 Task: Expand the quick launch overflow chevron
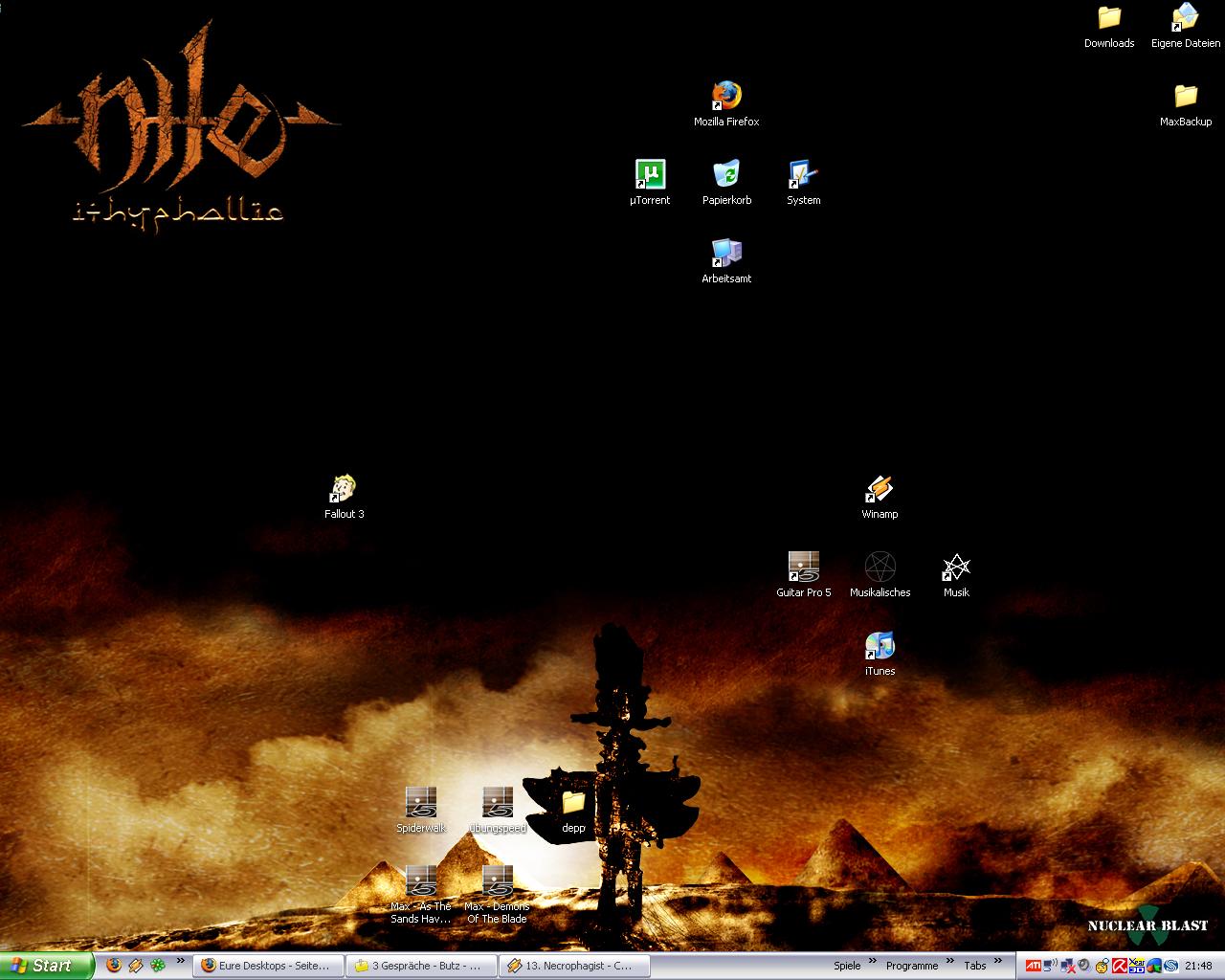pos(179,960)
